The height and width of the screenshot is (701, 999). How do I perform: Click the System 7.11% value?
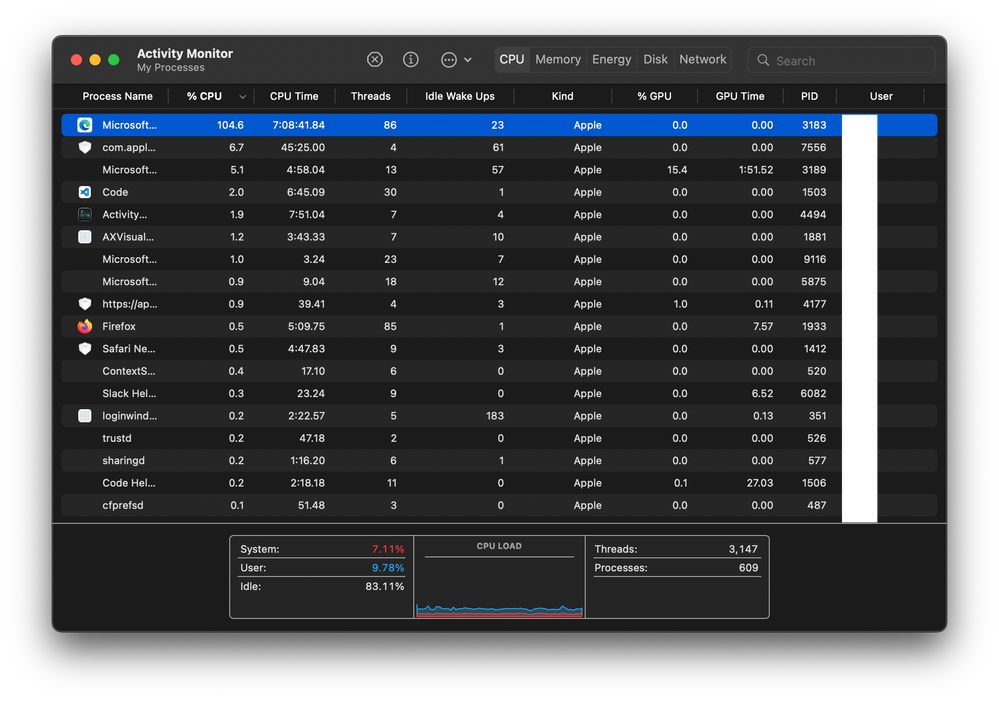[388, 549]
